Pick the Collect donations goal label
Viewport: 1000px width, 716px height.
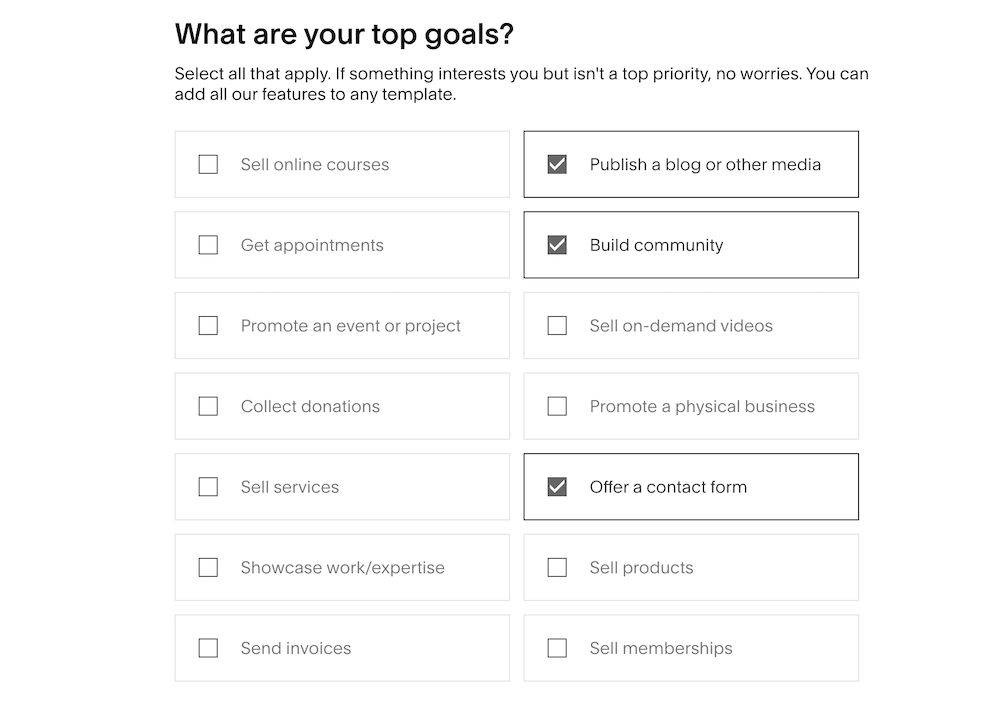coord(310,406)
